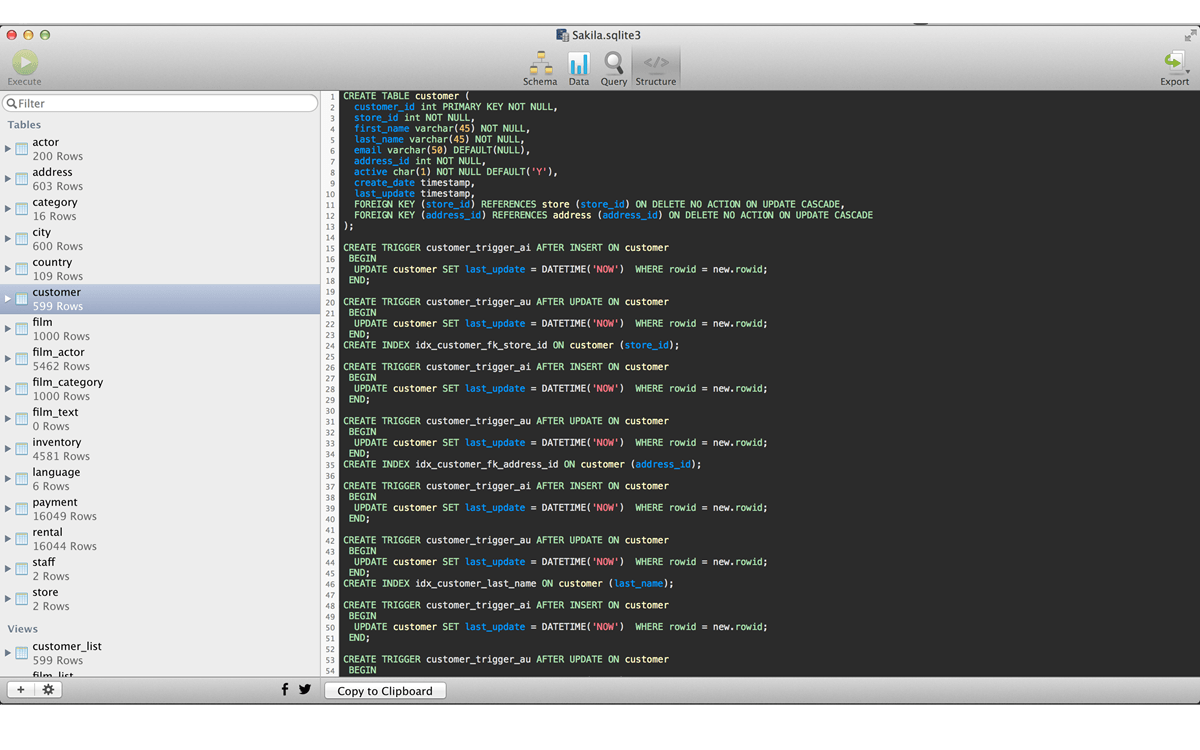Open the gear actions menu
This screenshot has height=750, width=1200.
(48, 690)
